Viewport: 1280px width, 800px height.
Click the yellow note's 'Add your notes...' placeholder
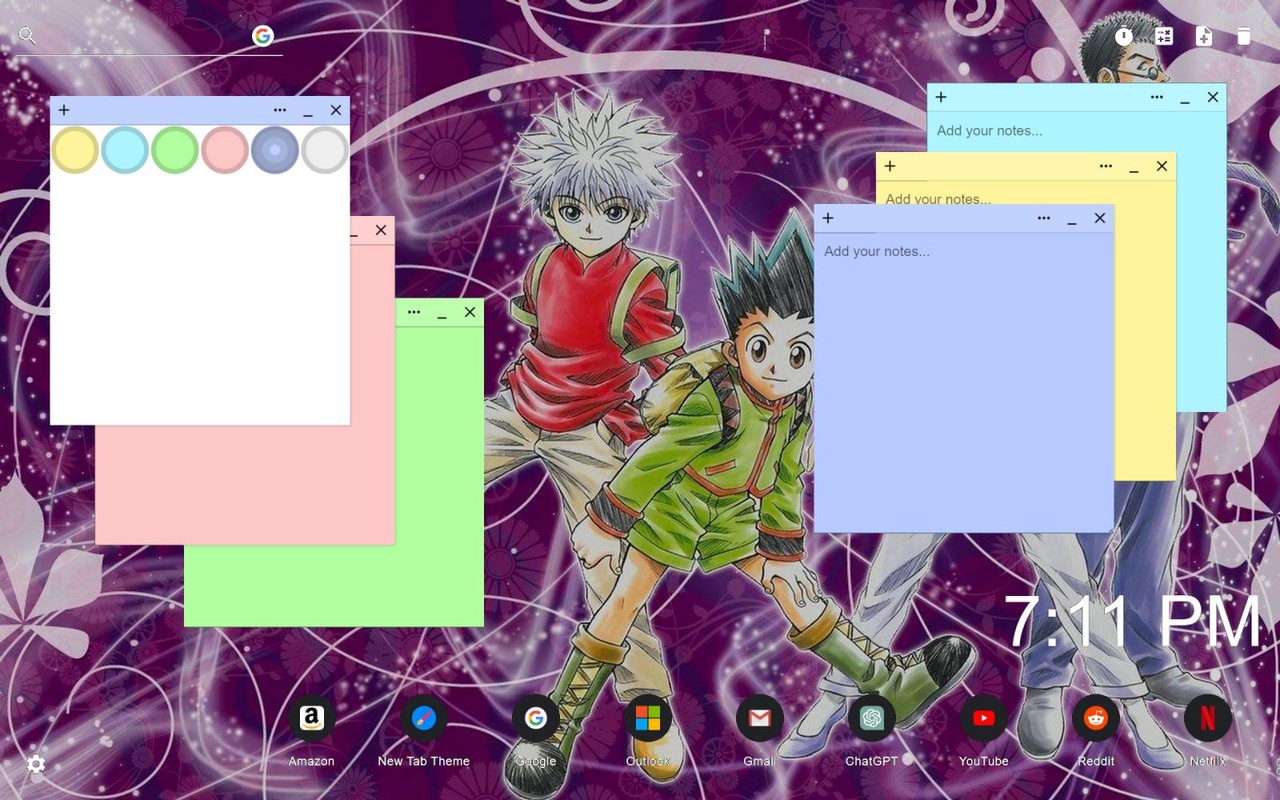coord(938,199)
